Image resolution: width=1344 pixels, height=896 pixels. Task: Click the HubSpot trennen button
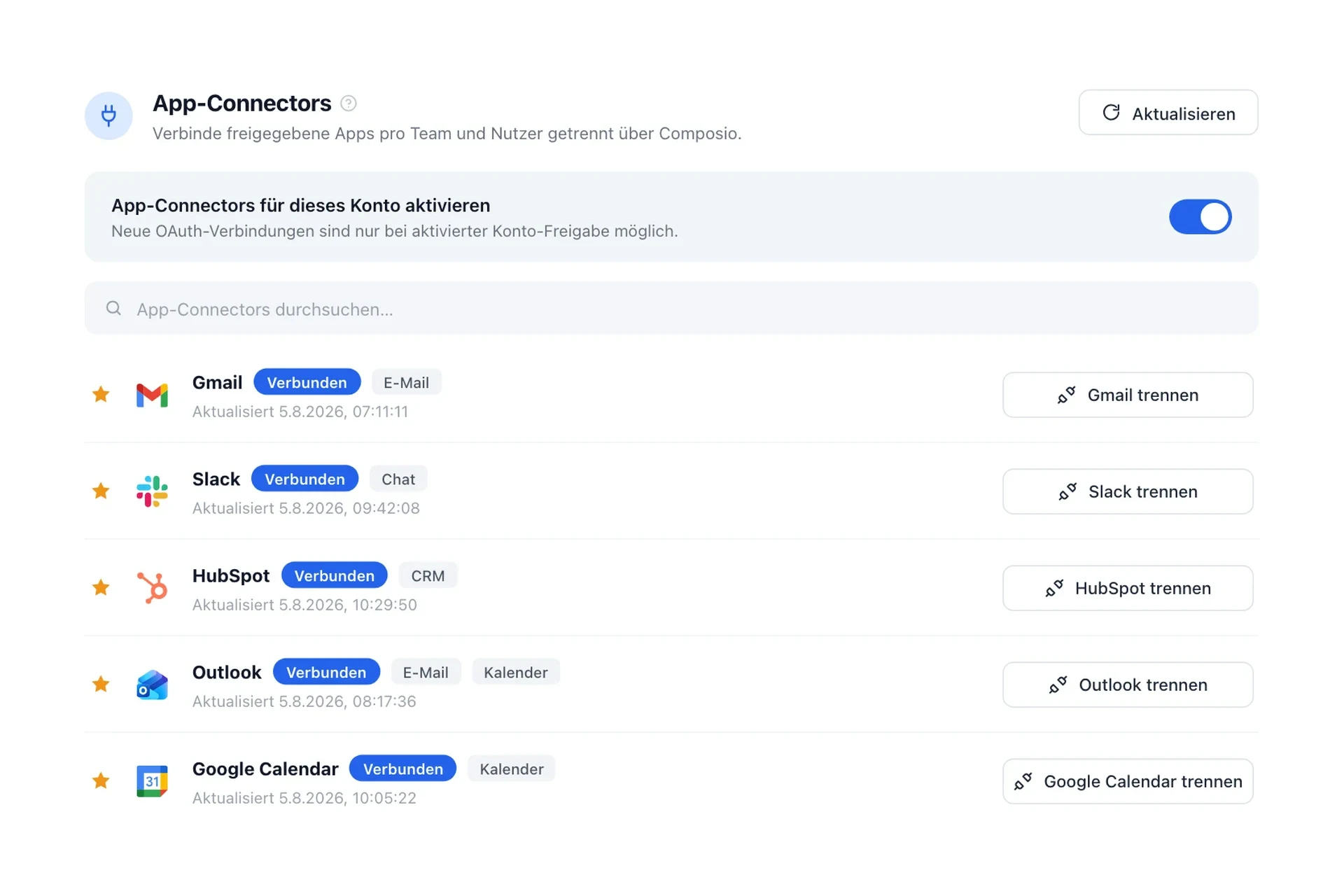1128,588
